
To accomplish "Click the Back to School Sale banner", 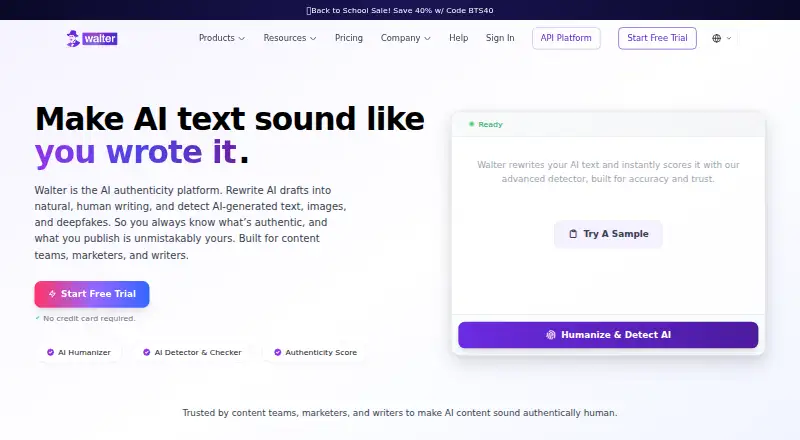I will point(400,10).
